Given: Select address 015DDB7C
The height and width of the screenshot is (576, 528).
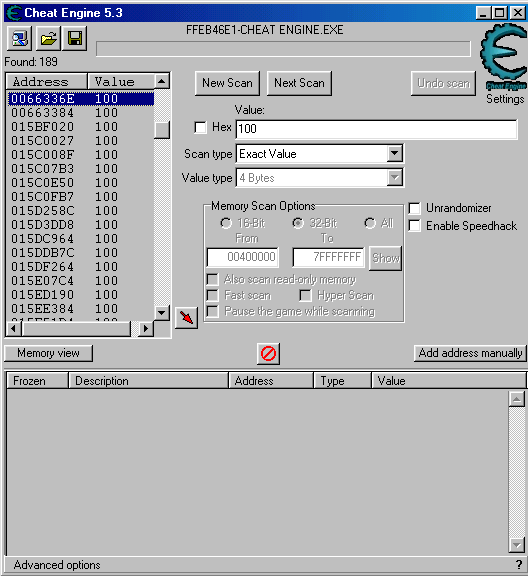Looking at the screenshot, I should point(80,253).
